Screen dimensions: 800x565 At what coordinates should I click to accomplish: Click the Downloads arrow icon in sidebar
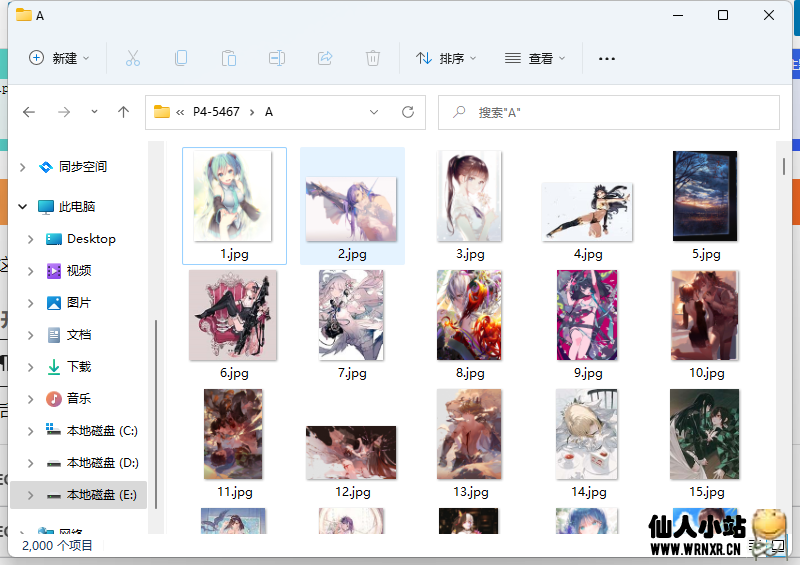(x=54, y=367)
